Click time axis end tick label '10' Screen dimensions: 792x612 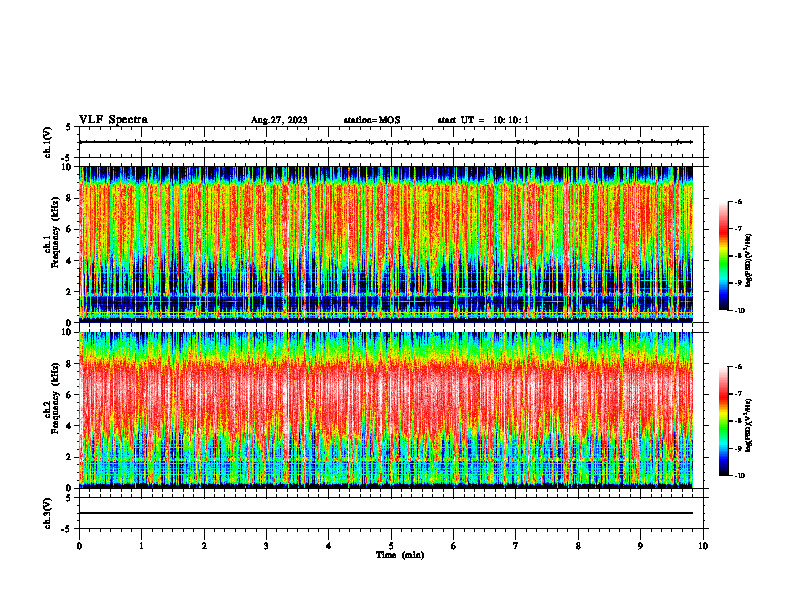pyautogui.click(x=703, y=546)
